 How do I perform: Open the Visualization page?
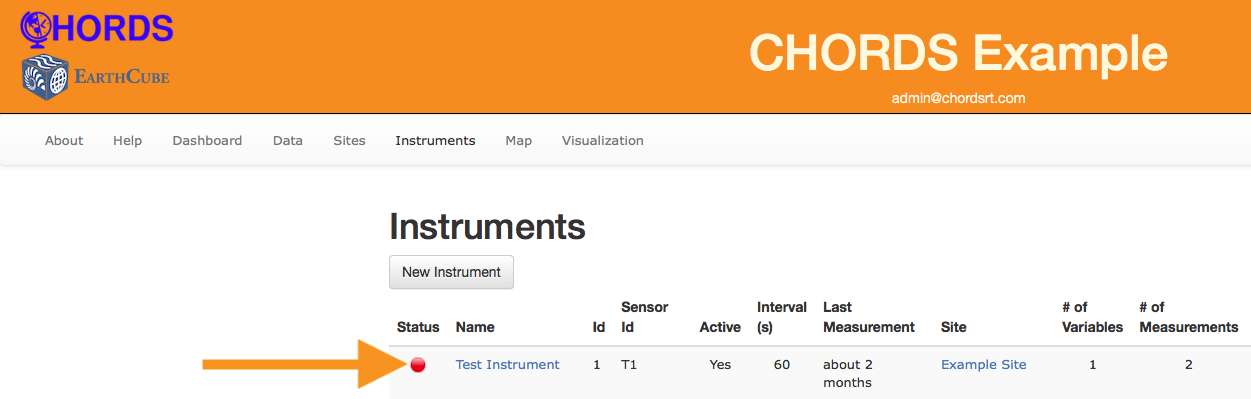[603, 141]
